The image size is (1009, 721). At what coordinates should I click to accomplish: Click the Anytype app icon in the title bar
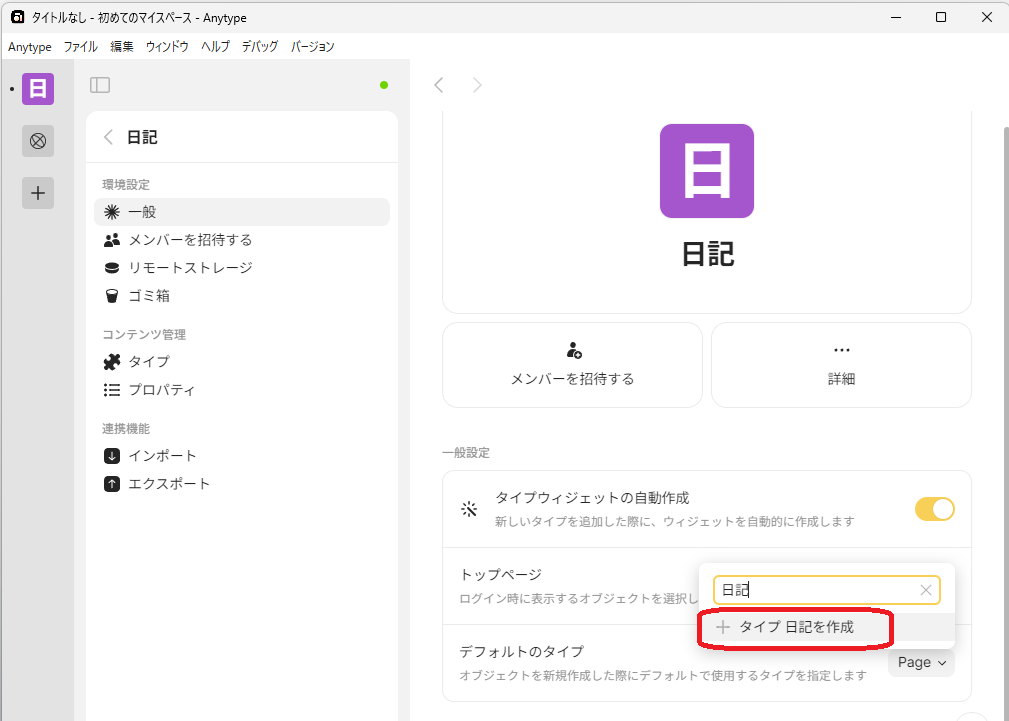(x=17, y=17)
